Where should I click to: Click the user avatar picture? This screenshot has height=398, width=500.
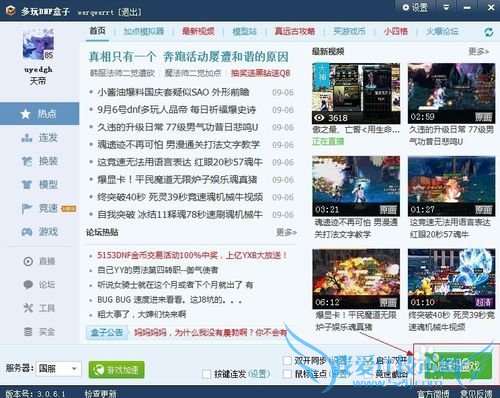(x=38, y=44)
